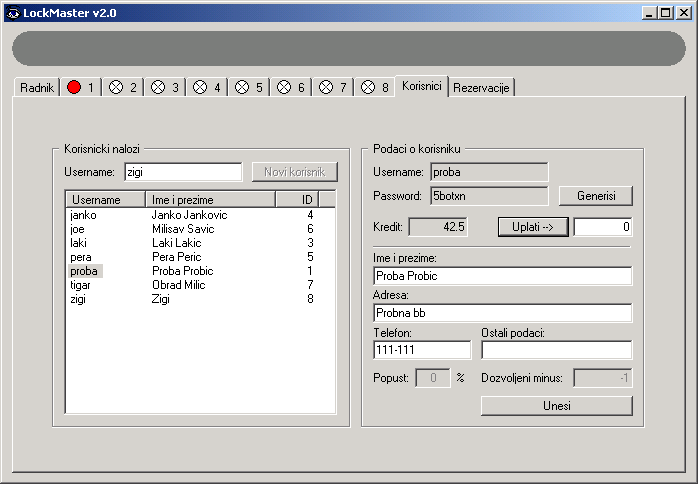Click the Unesi button
Image resolution: width=698 pixels, height=484 pixels.
click(x=556, y=406)
